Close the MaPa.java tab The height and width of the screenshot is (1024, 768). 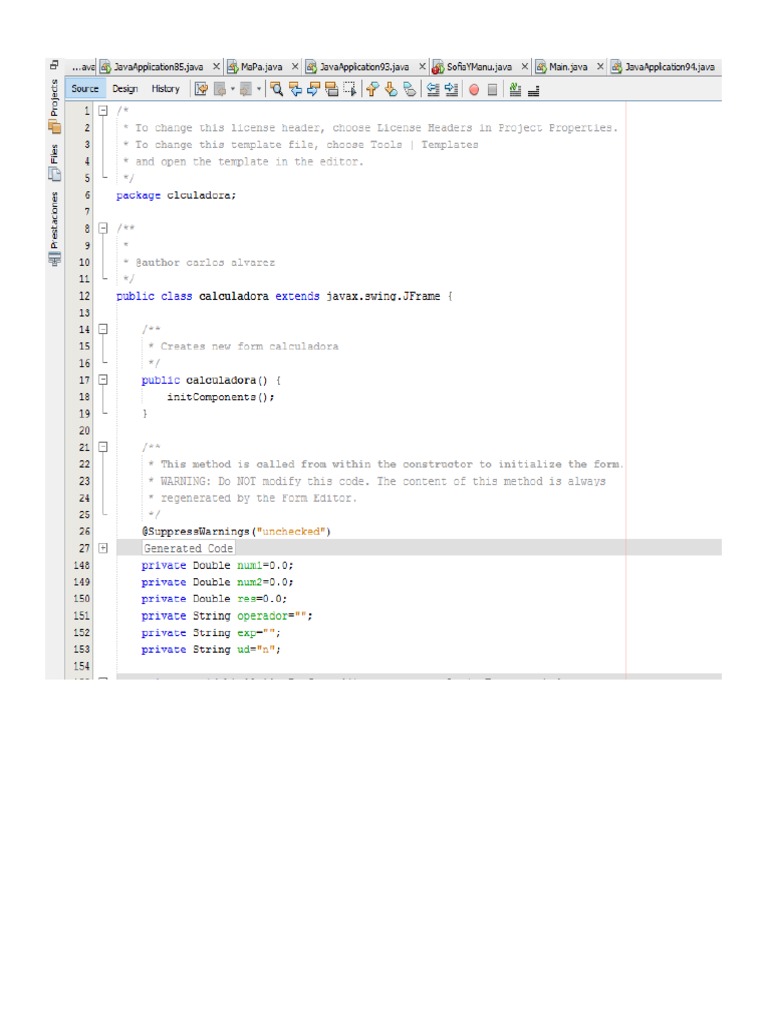295,67
